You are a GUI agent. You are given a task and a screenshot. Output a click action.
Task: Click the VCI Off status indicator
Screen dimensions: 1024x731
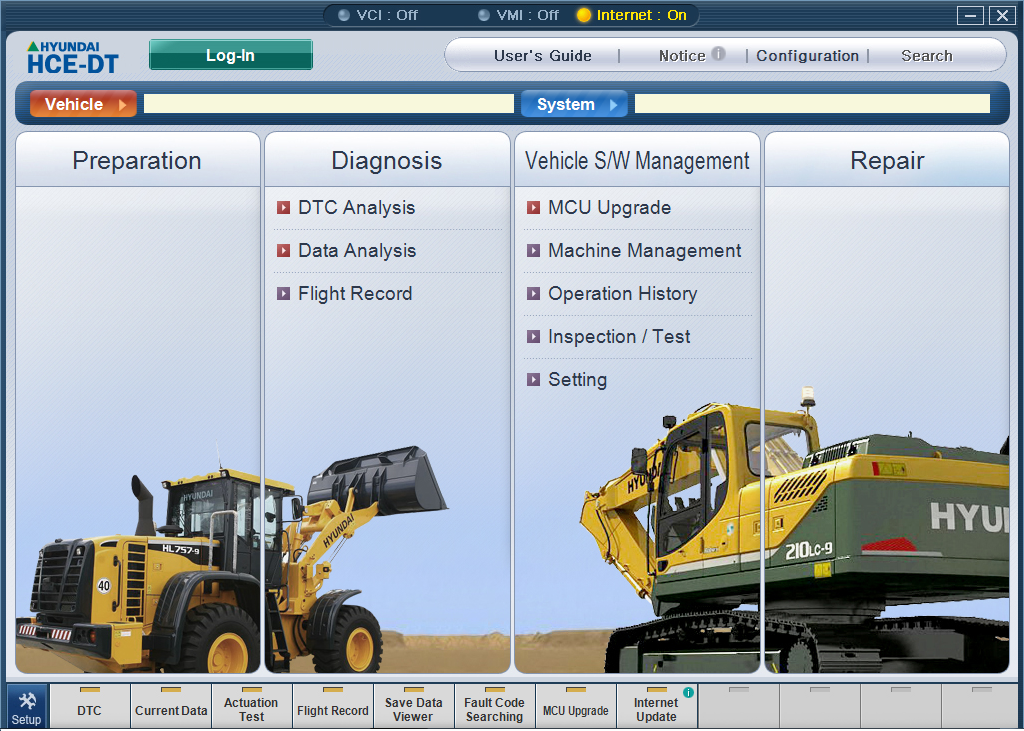click(377, 15)
